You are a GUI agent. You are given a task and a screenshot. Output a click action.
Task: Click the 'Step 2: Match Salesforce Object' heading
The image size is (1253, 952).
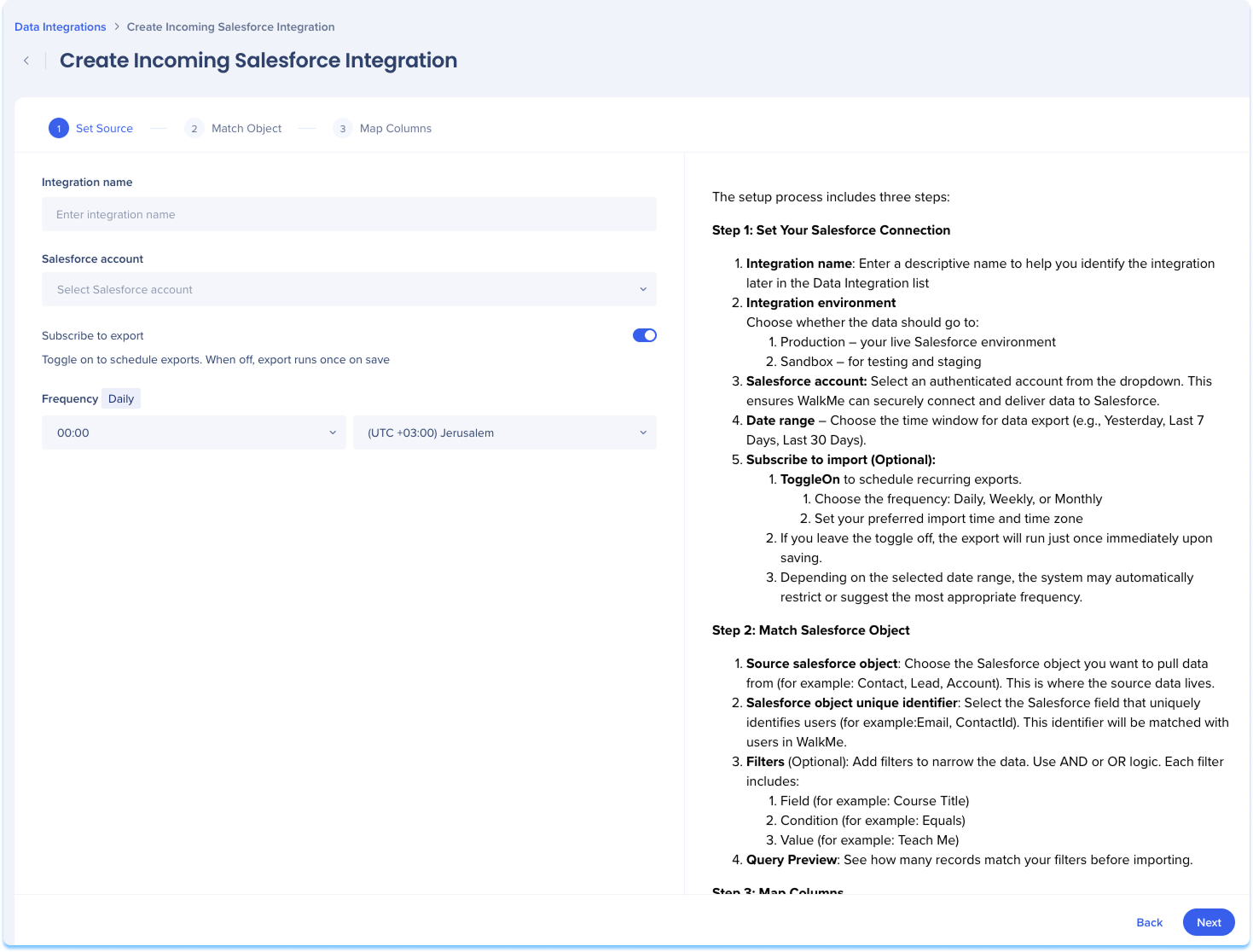(x=811, y=630)
